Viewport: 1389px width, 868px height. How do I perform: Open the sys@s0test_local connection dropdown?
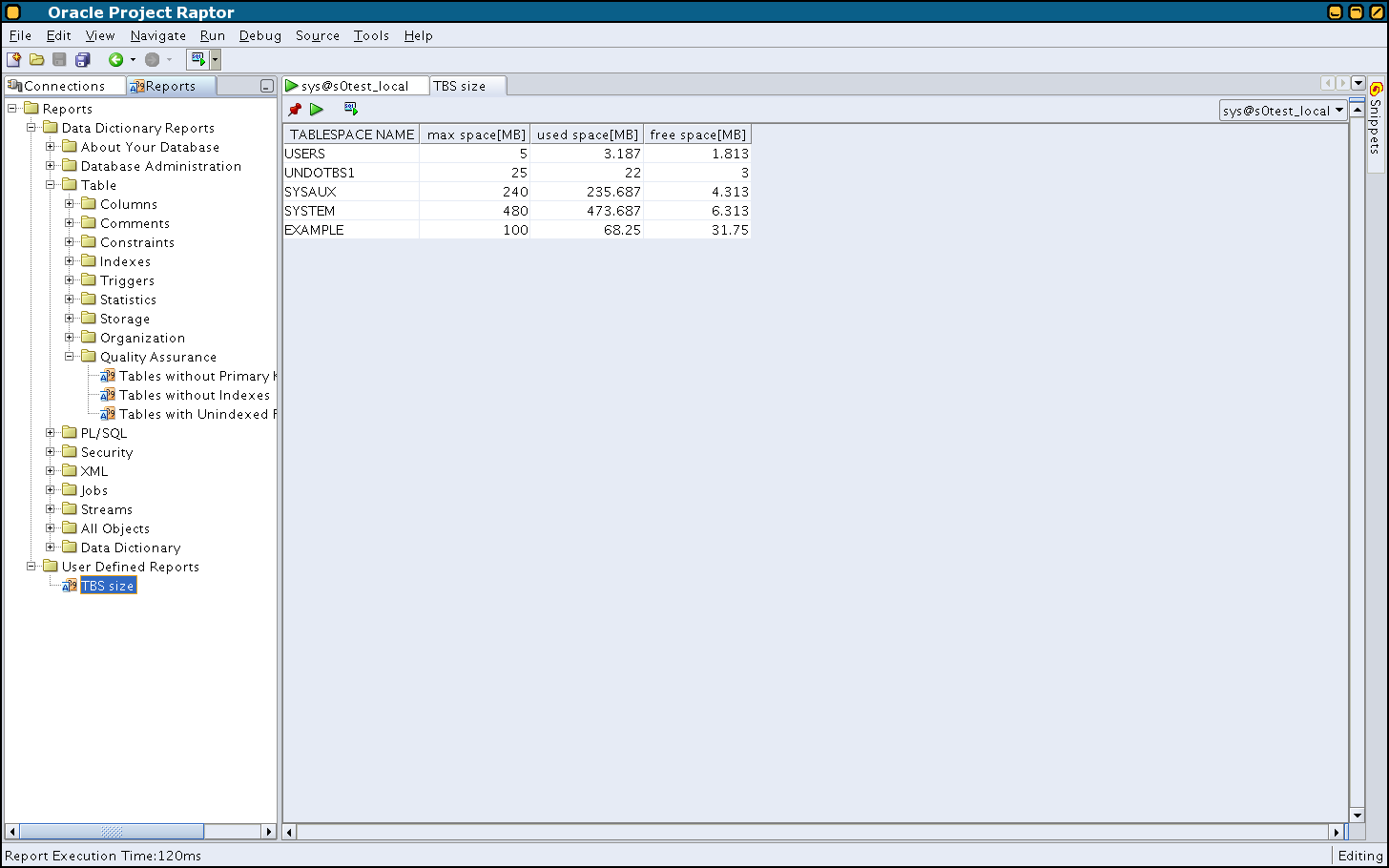[1283, 111]
